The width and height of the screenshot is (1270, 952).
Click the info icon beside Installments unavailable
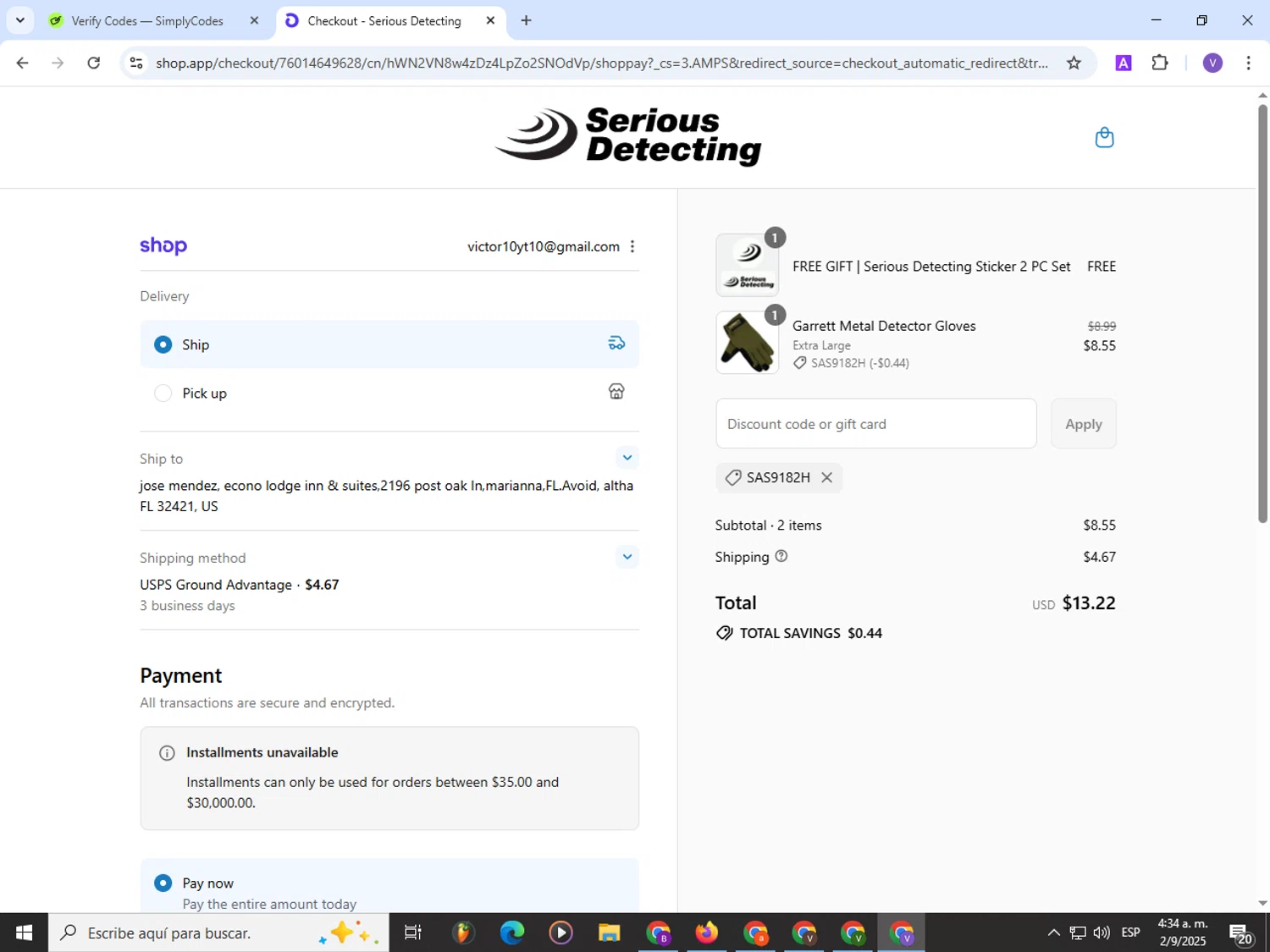(167, 753)
